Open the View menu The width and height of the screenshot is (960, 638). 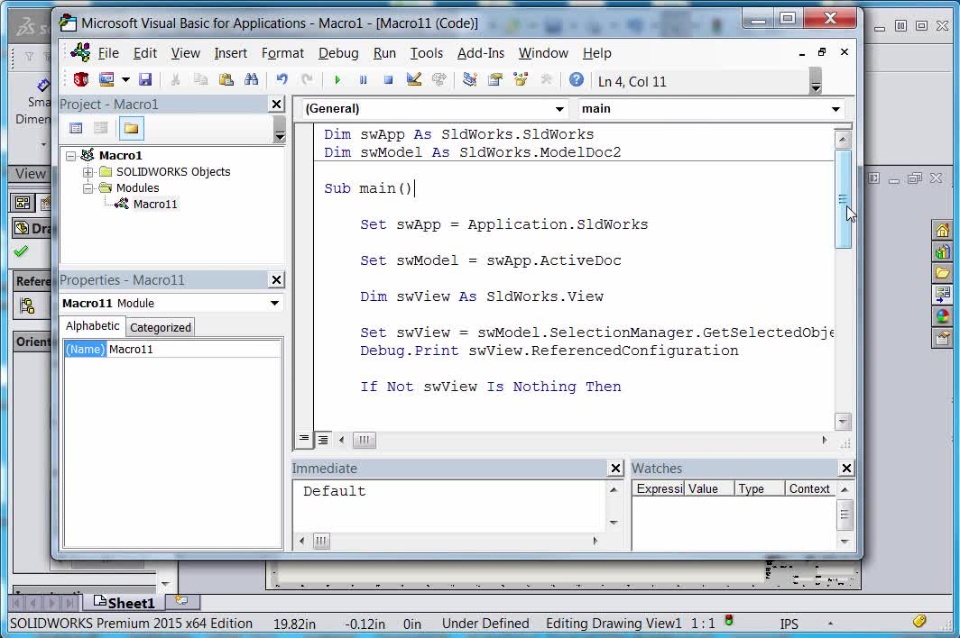pos(186,53)
